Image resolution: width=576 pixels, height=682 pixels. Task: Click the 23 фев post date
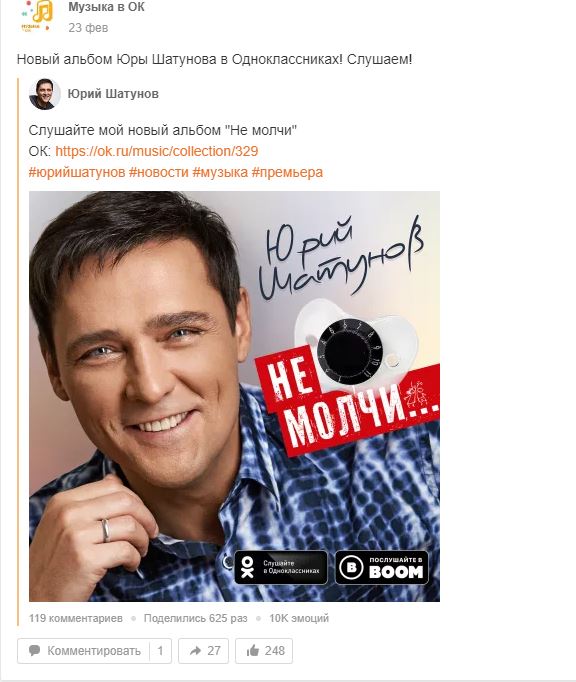(88, 27)
